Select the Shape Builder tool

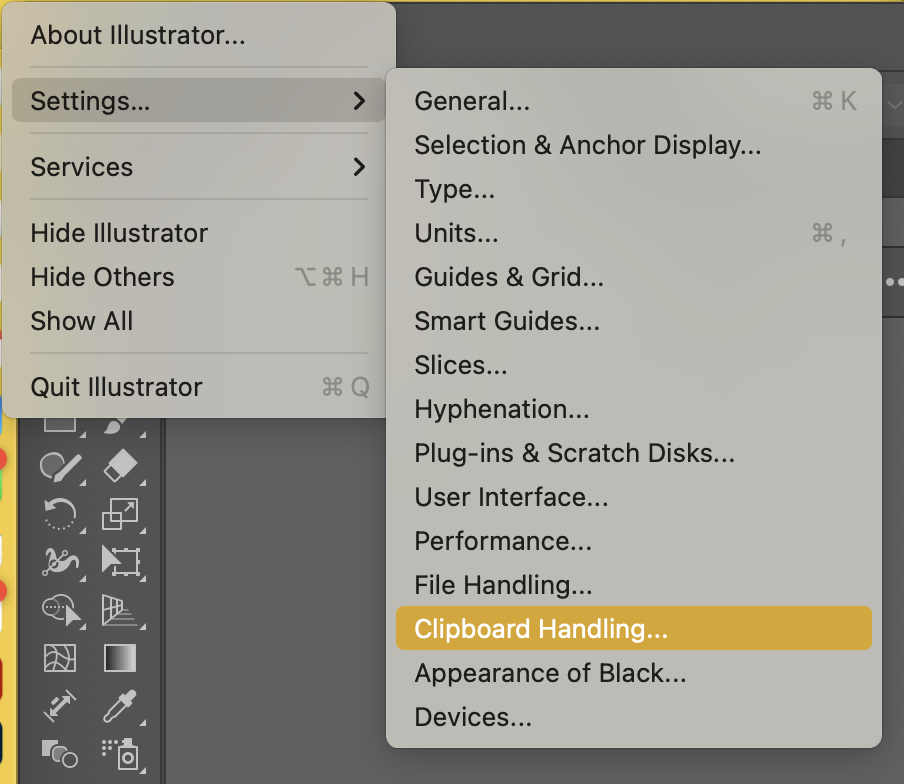(61, 610)
